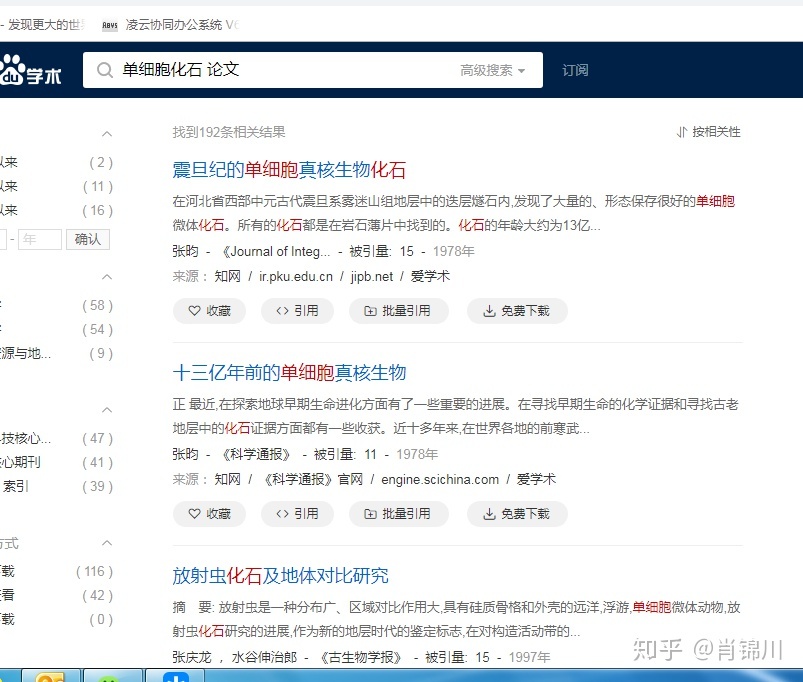The image size is (803, 682).
Task: Open result titled 放射虫化石及地体对比研究
Action: click(280, 576)
